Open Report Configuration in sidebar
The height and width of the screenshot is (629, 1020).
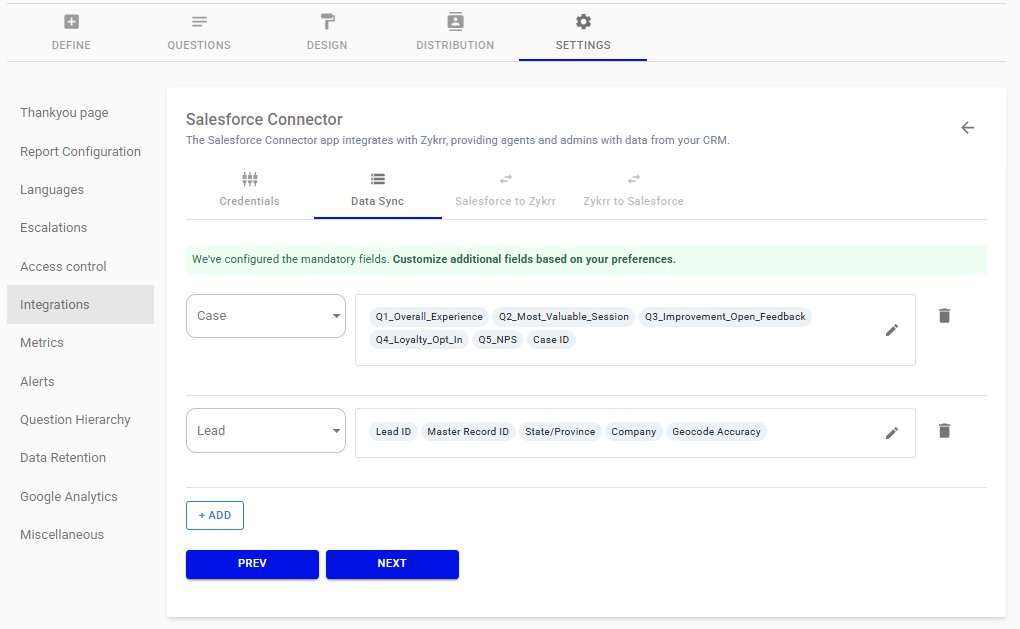pos(81,152)
